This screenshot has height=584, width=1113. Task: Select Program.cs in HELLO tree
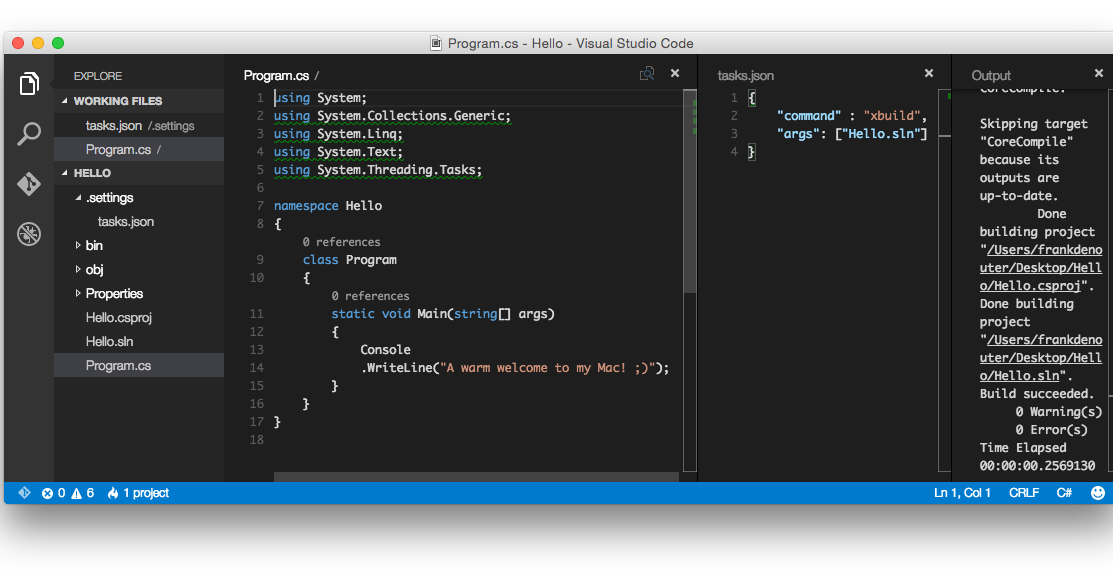[139, 365]
